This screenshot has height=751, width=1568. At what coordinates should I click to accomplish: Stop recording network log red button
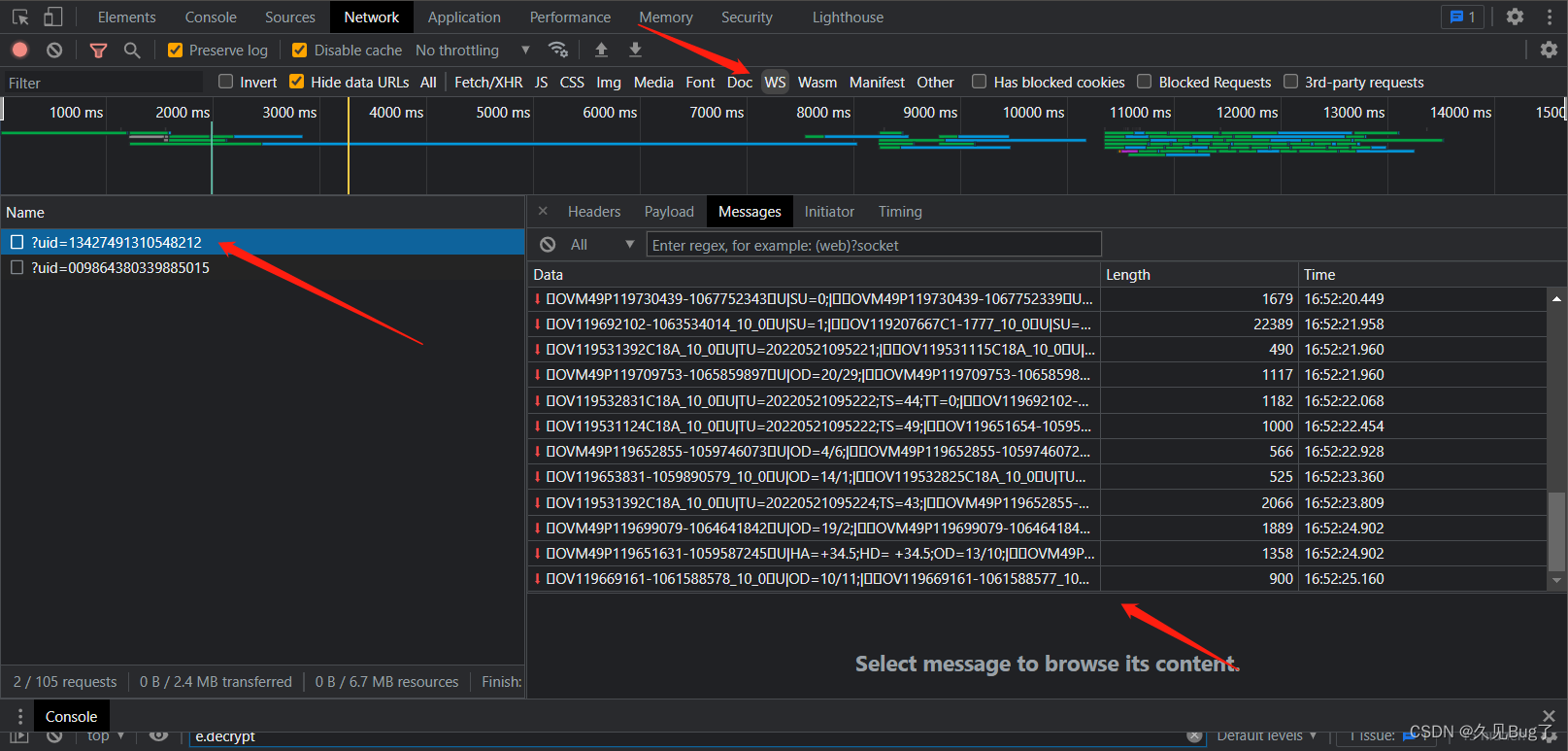coord(19,50)
